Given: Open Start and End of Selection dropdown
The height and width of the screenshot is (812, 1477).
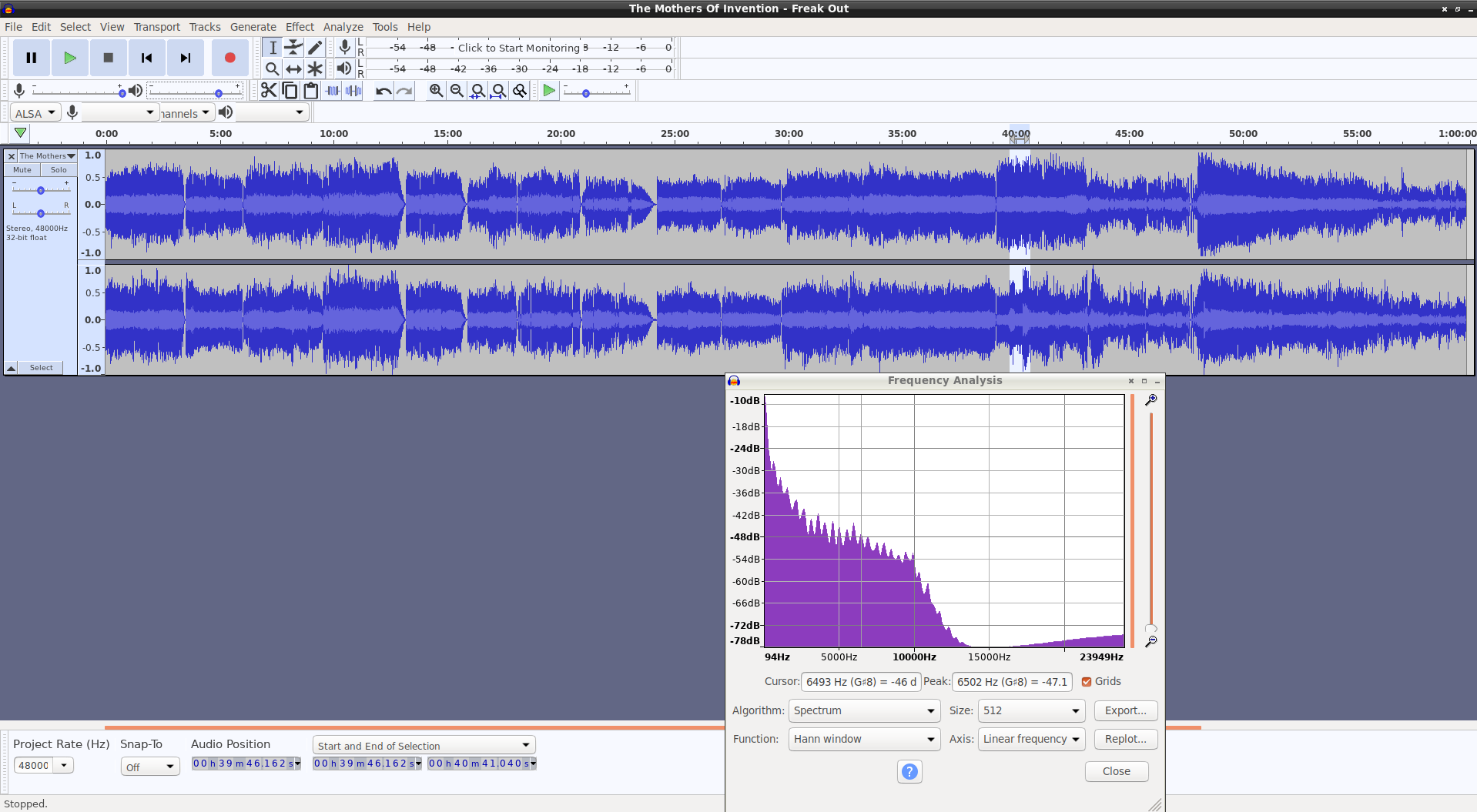Looking at the screenshot, I should [x=424, y=745].
